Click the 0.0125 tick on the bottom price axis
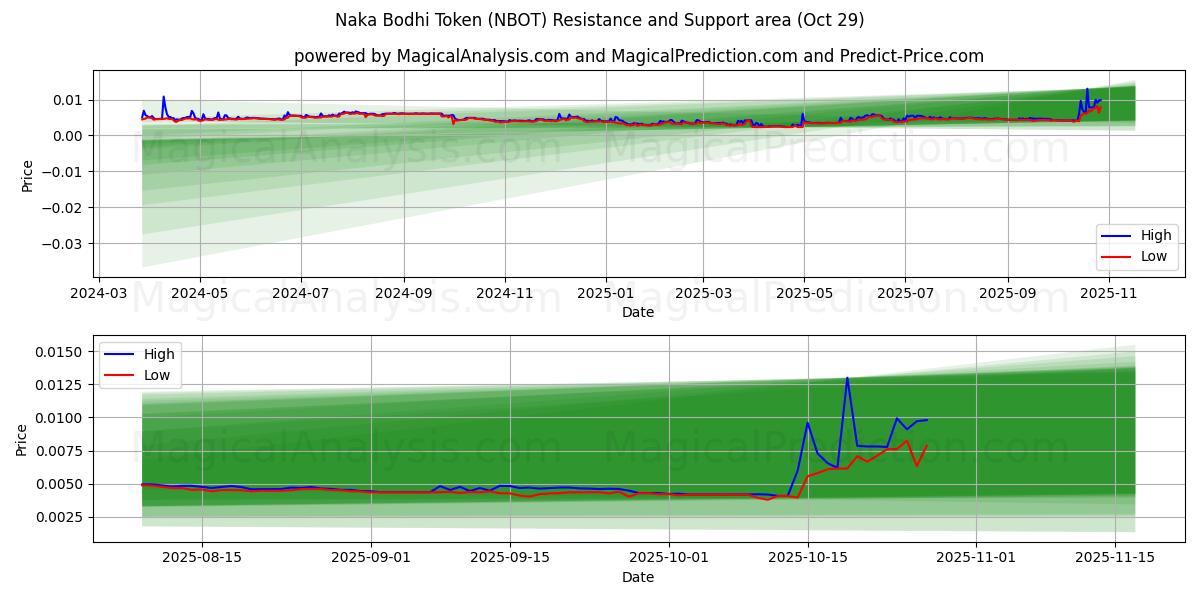1200x600 pixels. pos(60,383)
